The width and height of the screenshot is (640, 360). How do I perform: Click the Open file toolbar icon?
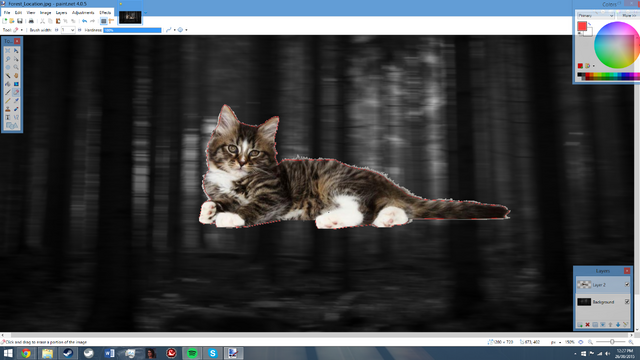[12, 21]
